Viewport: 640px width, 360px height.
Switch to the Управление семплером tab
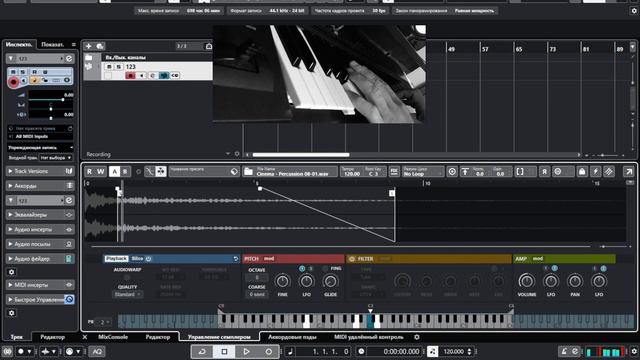[x=219, y=337]
